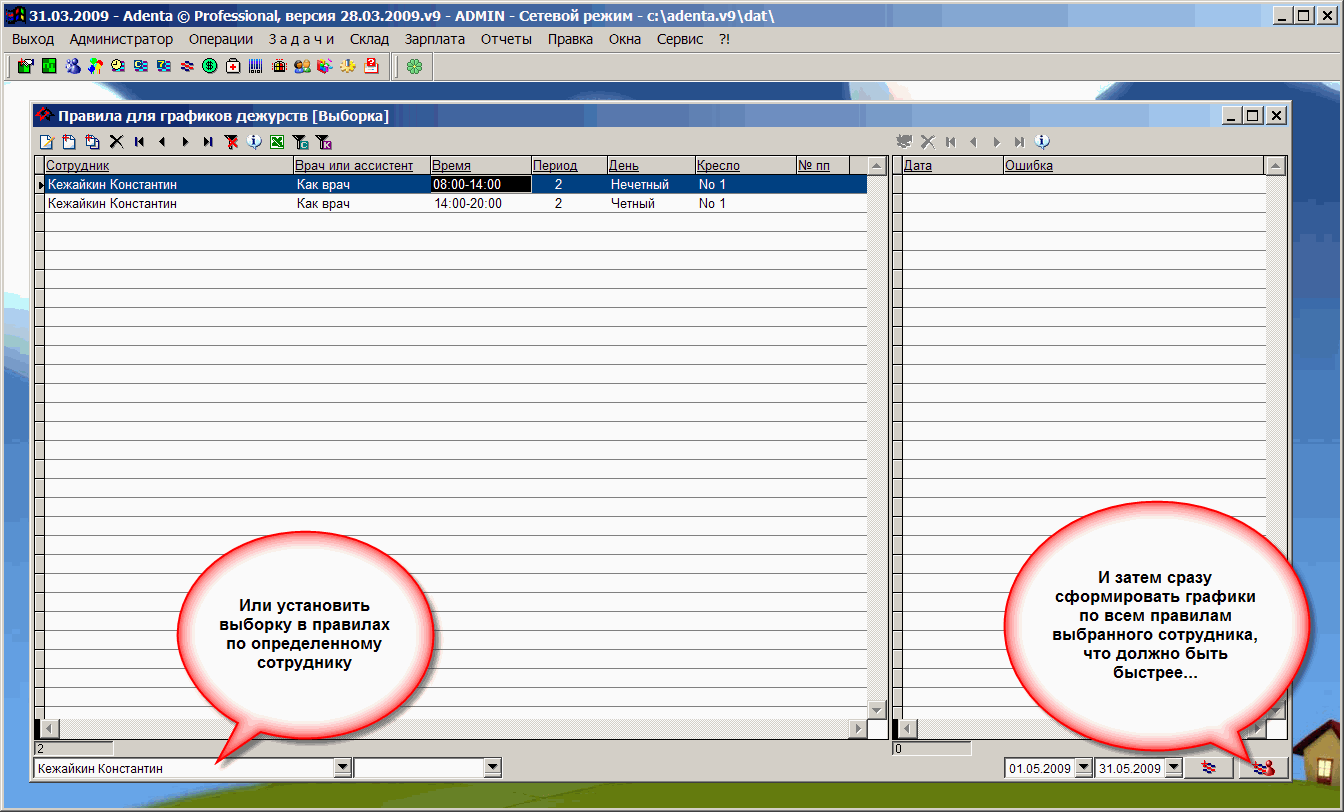Jump to last record in rules toolbar
Viewport: 1344px width, 812px height.
[208, 142]
